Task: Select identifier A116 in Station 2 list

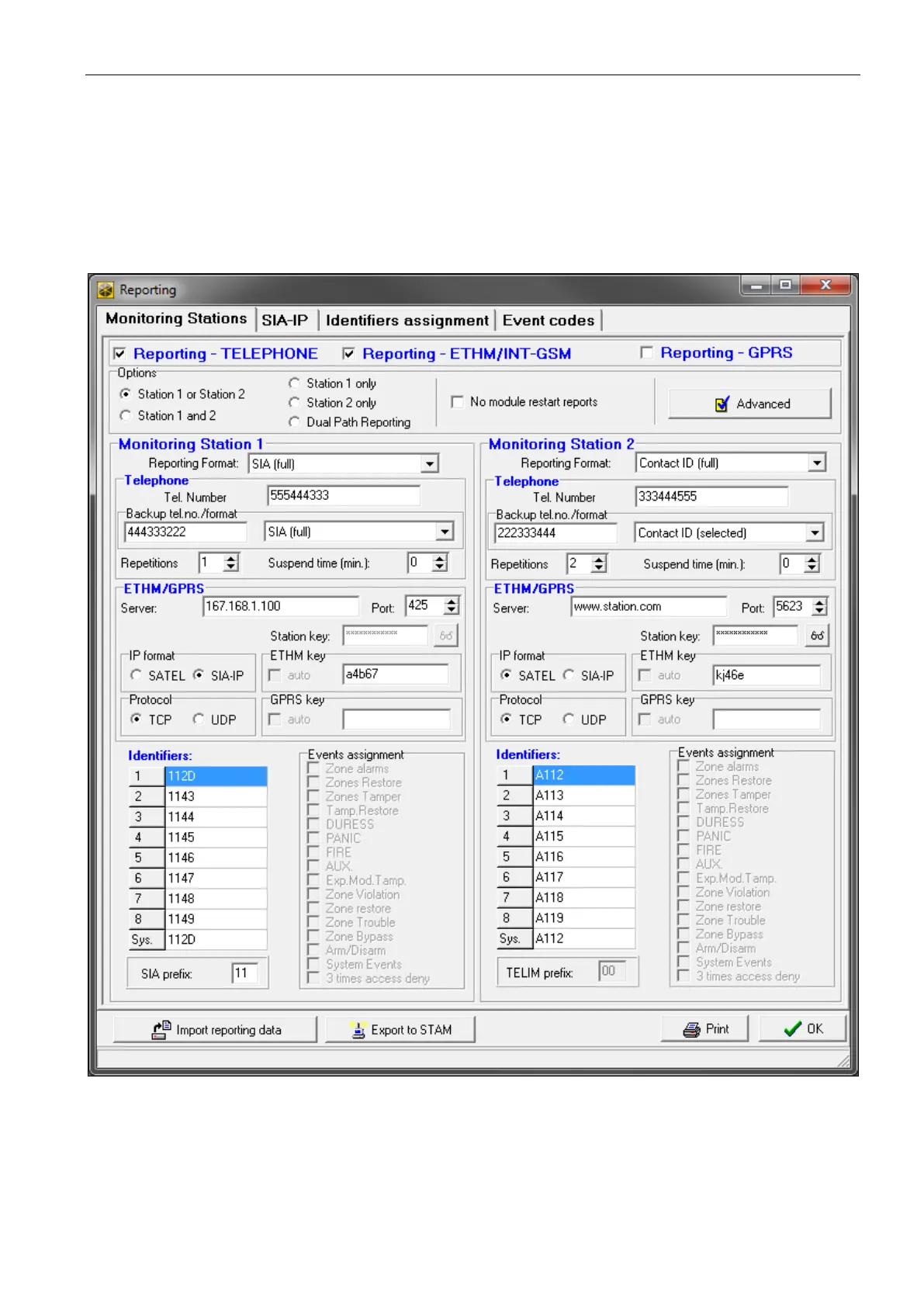Action: 584,857
